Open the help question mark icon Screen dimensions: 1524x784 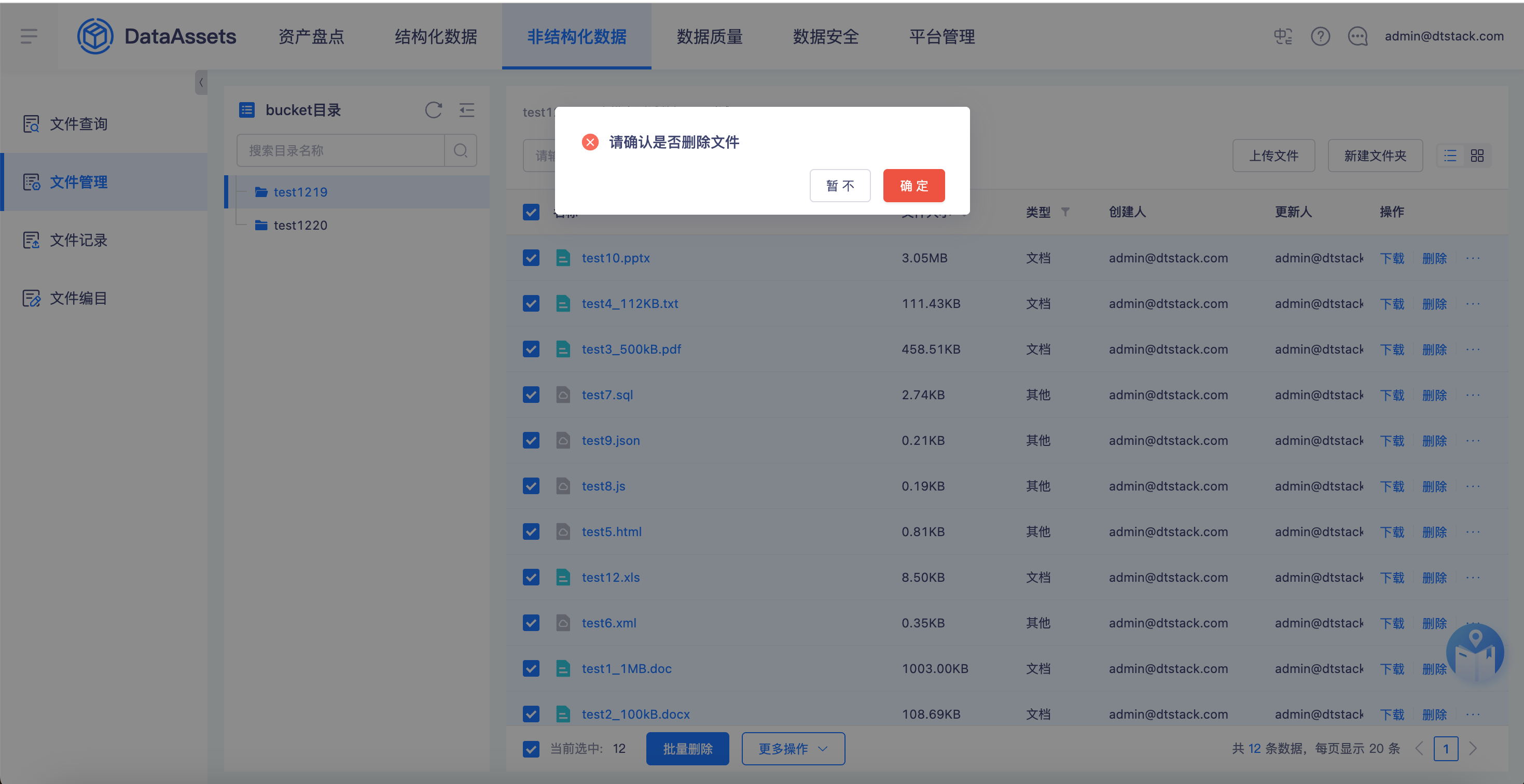point(1320,37)
